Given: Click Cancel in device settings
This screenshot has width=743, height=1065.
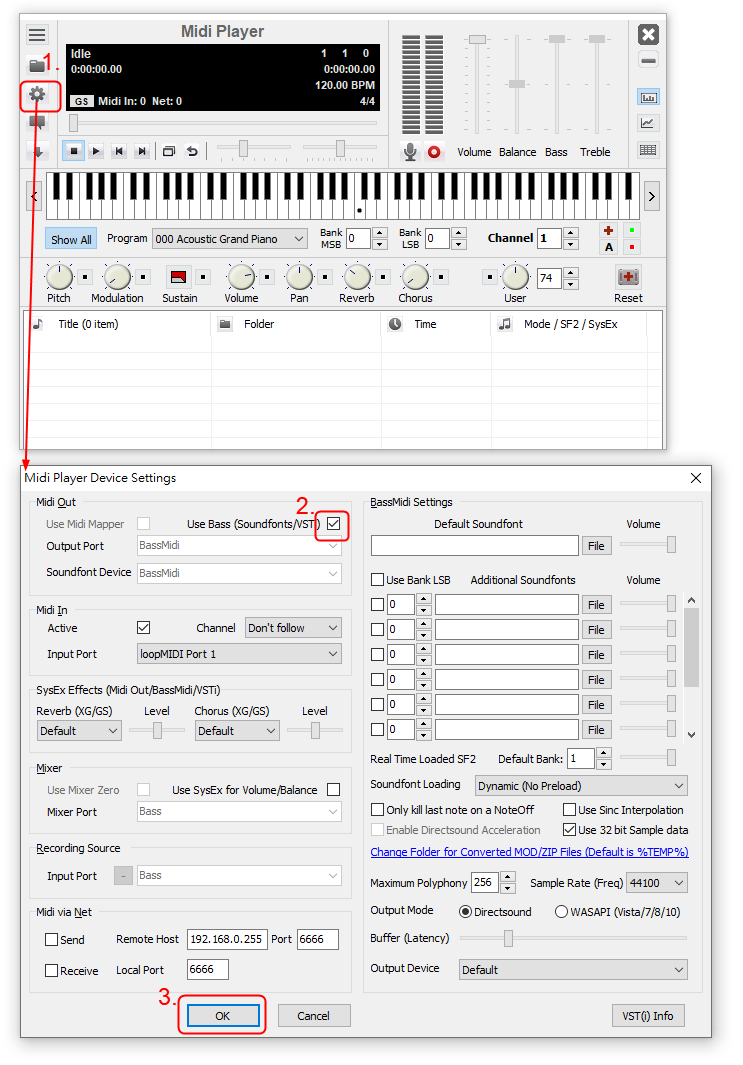Looking at the screenshot, I should [314, 1015].
